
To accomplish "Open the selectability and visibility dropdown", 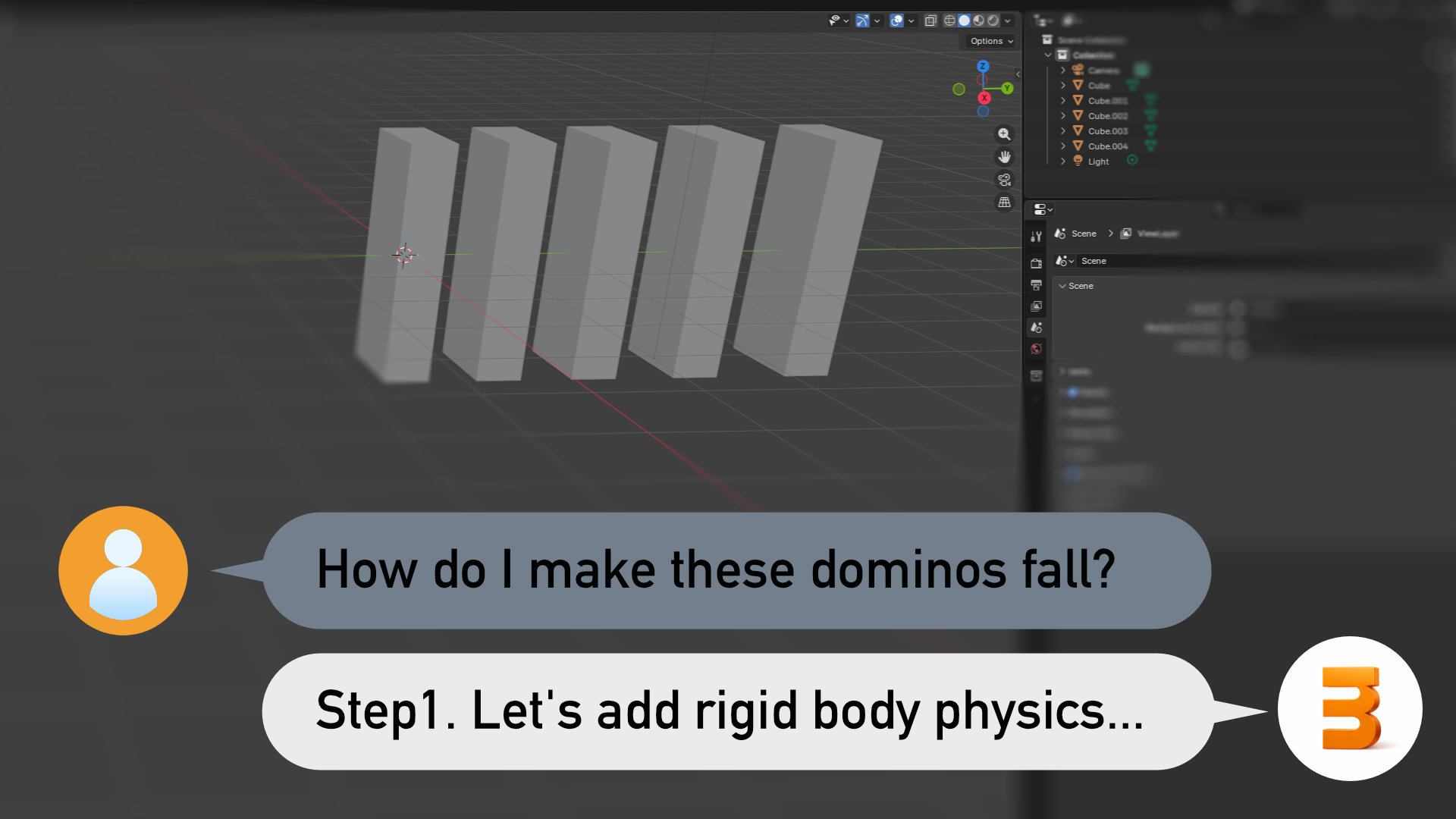I will click(x=838, y=20).
